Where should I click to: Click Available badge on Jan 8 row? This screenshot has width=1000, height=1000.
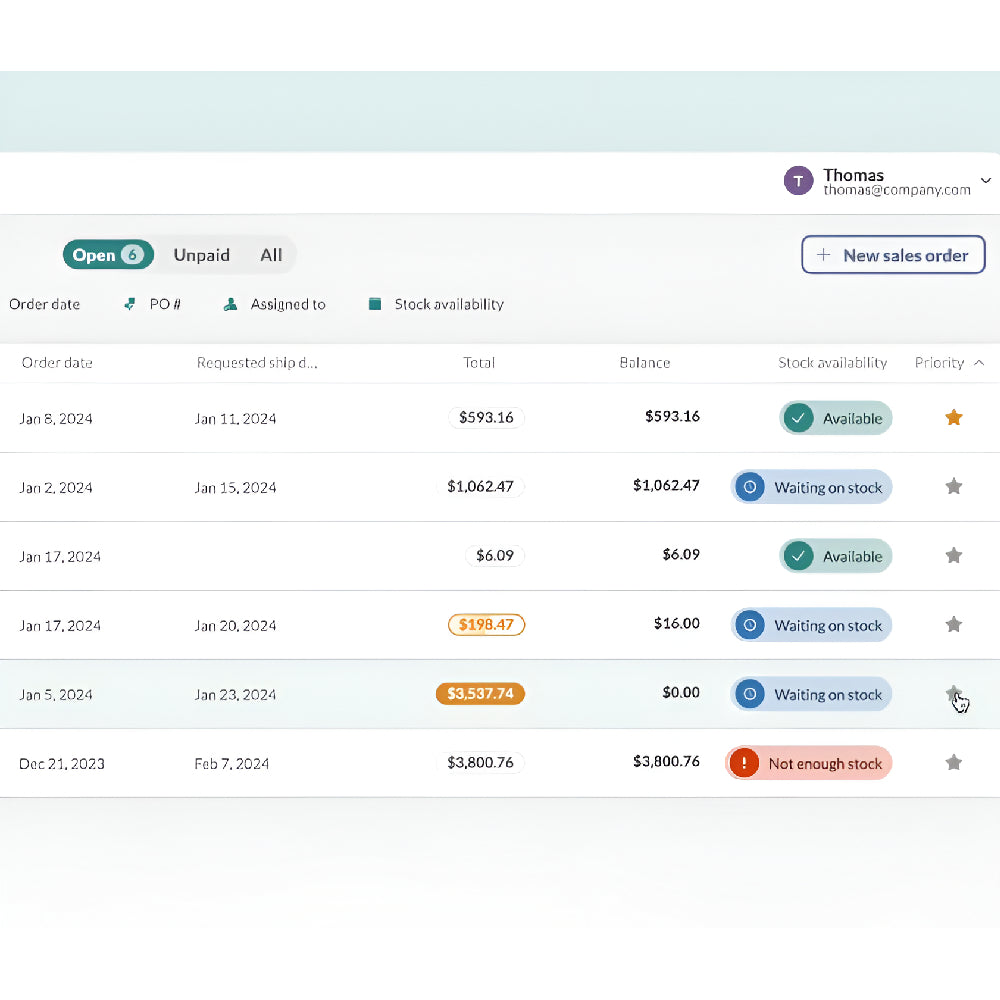835,418
